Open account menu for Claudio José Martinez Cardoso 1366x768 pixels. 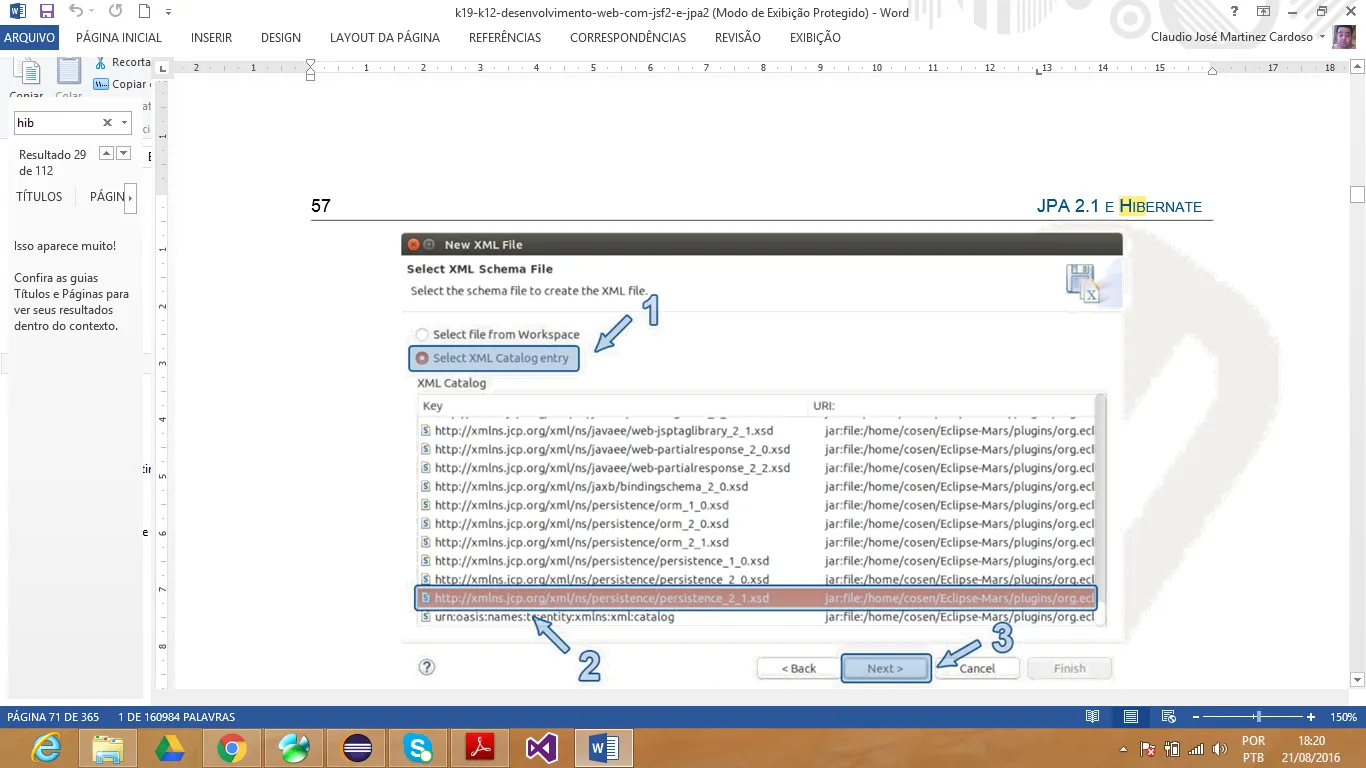pos(1238,37)
